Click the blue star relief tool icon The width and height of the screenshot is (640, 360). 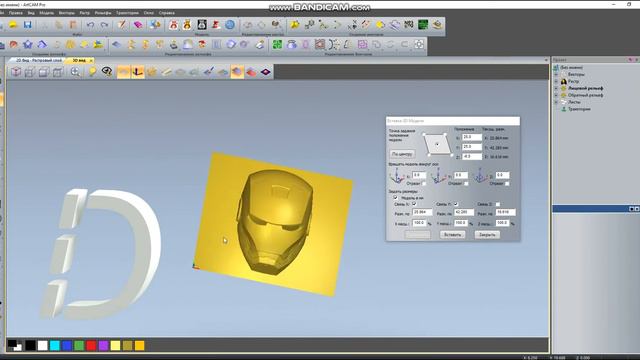click(x=28, y=44)
